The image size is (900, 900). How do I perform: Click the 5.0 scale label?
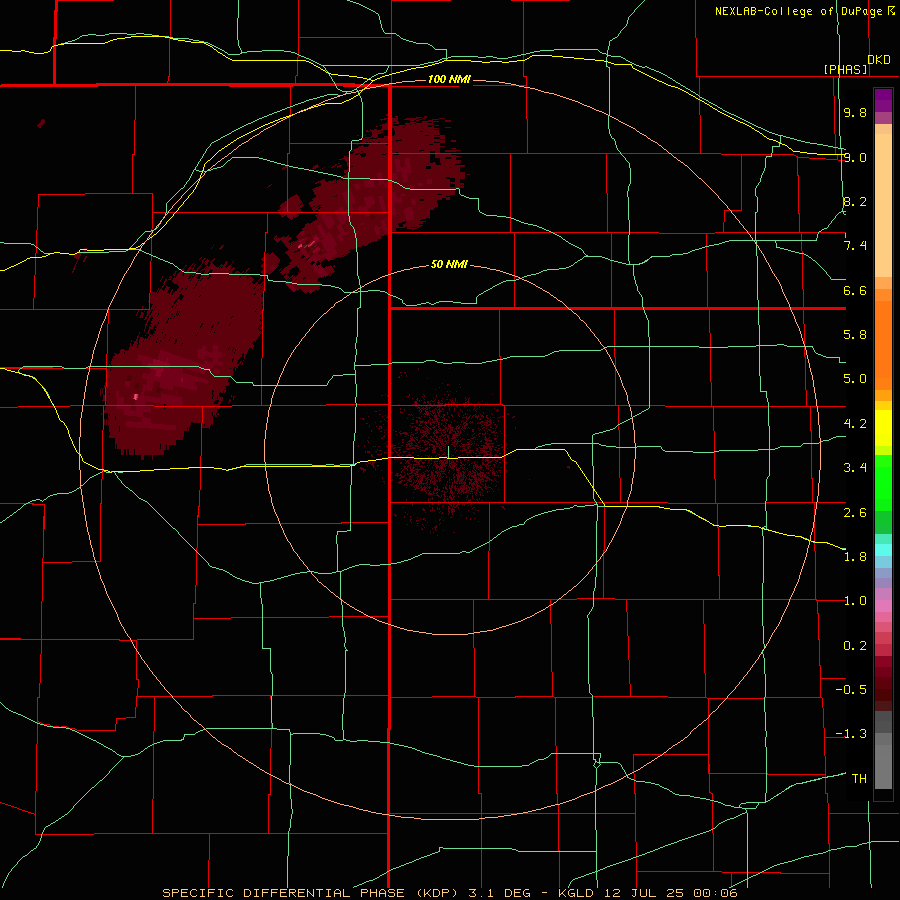855,379
